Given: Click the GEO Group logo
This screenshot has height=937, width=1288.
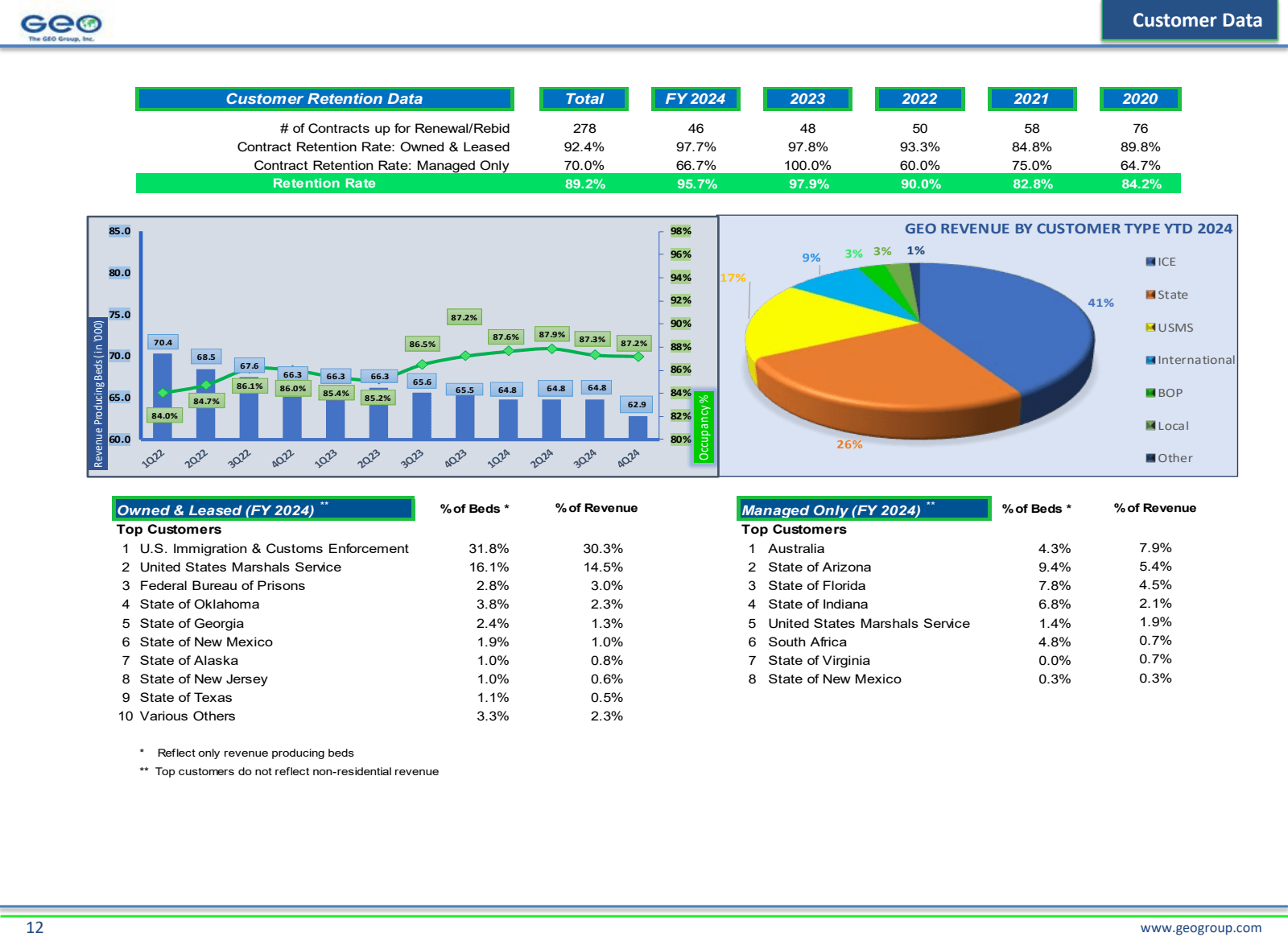Looking at the screenshot, I should (x=60, y=27).
